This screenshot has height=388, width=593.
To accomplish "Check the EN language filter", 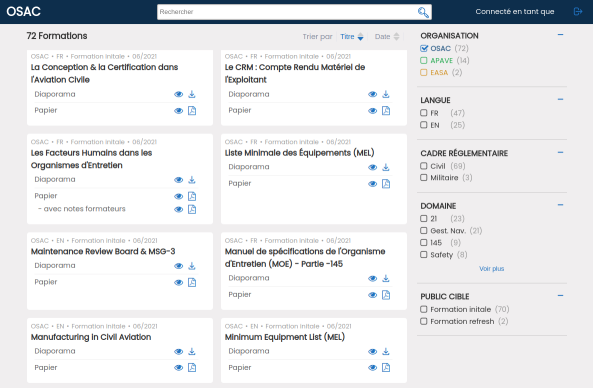I will pyautogui.click(x=424, y=125).
